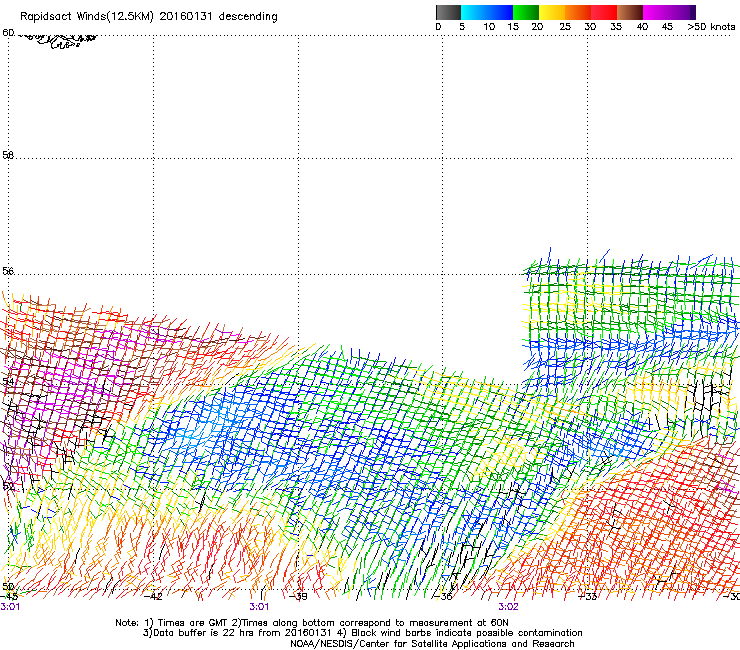
Task: Click the longitude -36 axis label
Action: [443, 596]
